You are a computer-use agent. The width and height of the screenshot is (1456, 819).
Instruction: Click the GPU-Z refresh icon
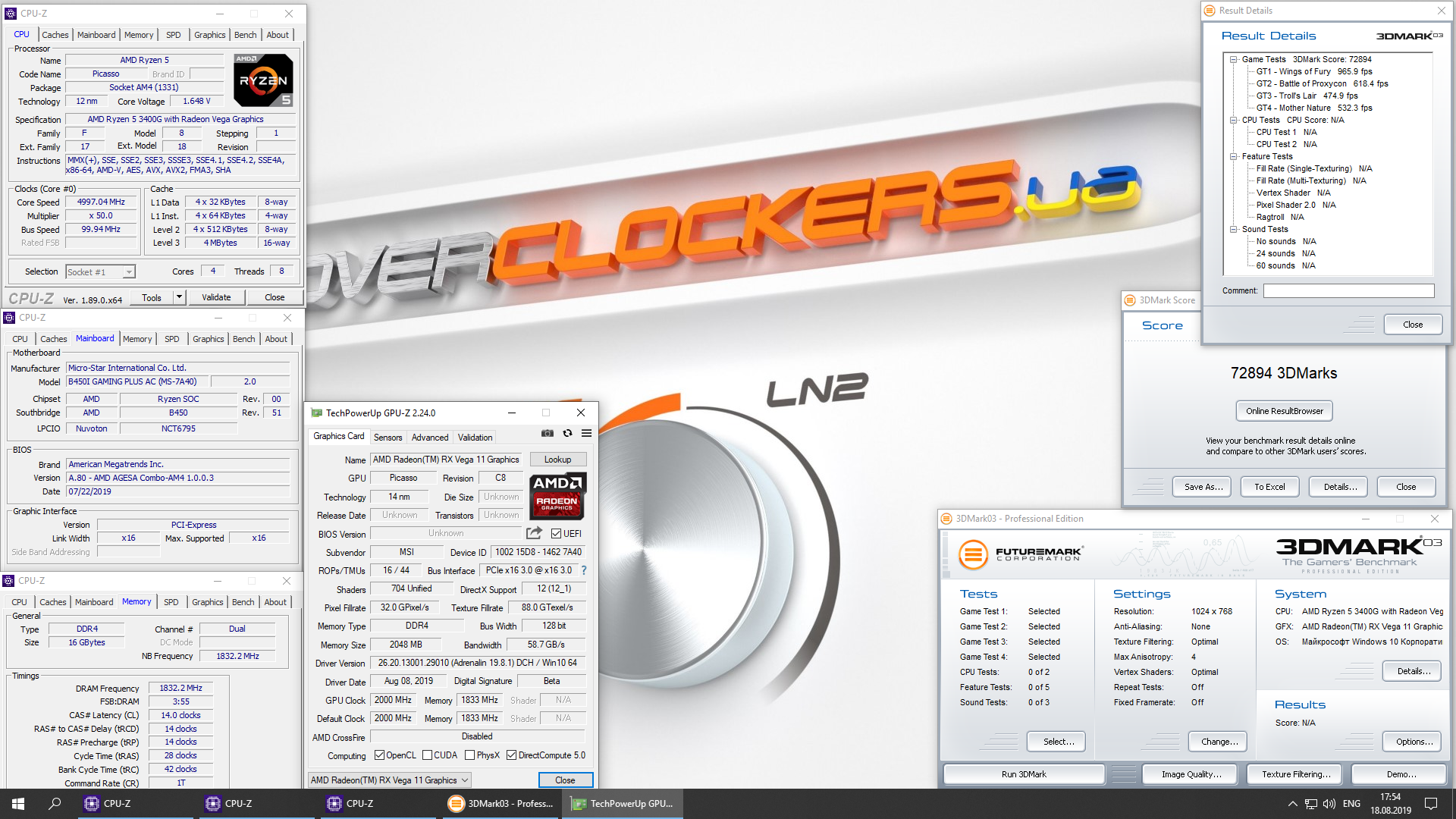[x=567, y=434]
